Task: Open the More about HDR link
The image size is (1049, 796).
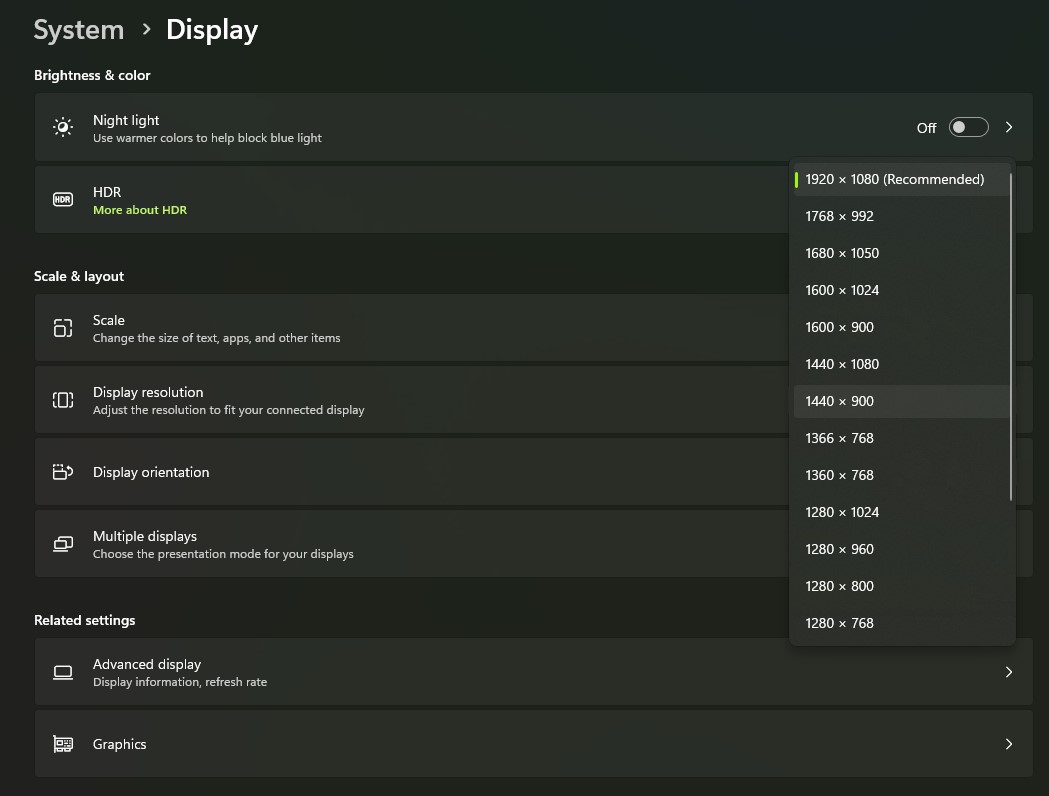Action: point(140,210)
